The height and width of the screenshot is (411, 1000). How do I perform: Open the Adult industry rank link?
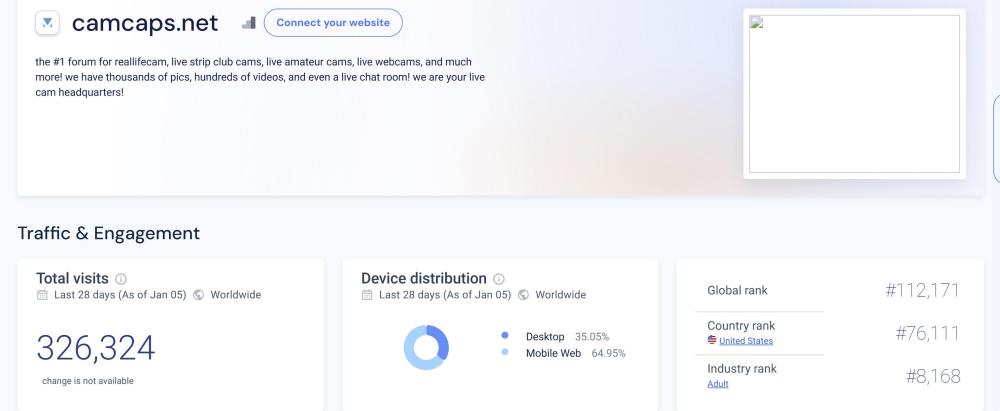click(x=717, y=384)
